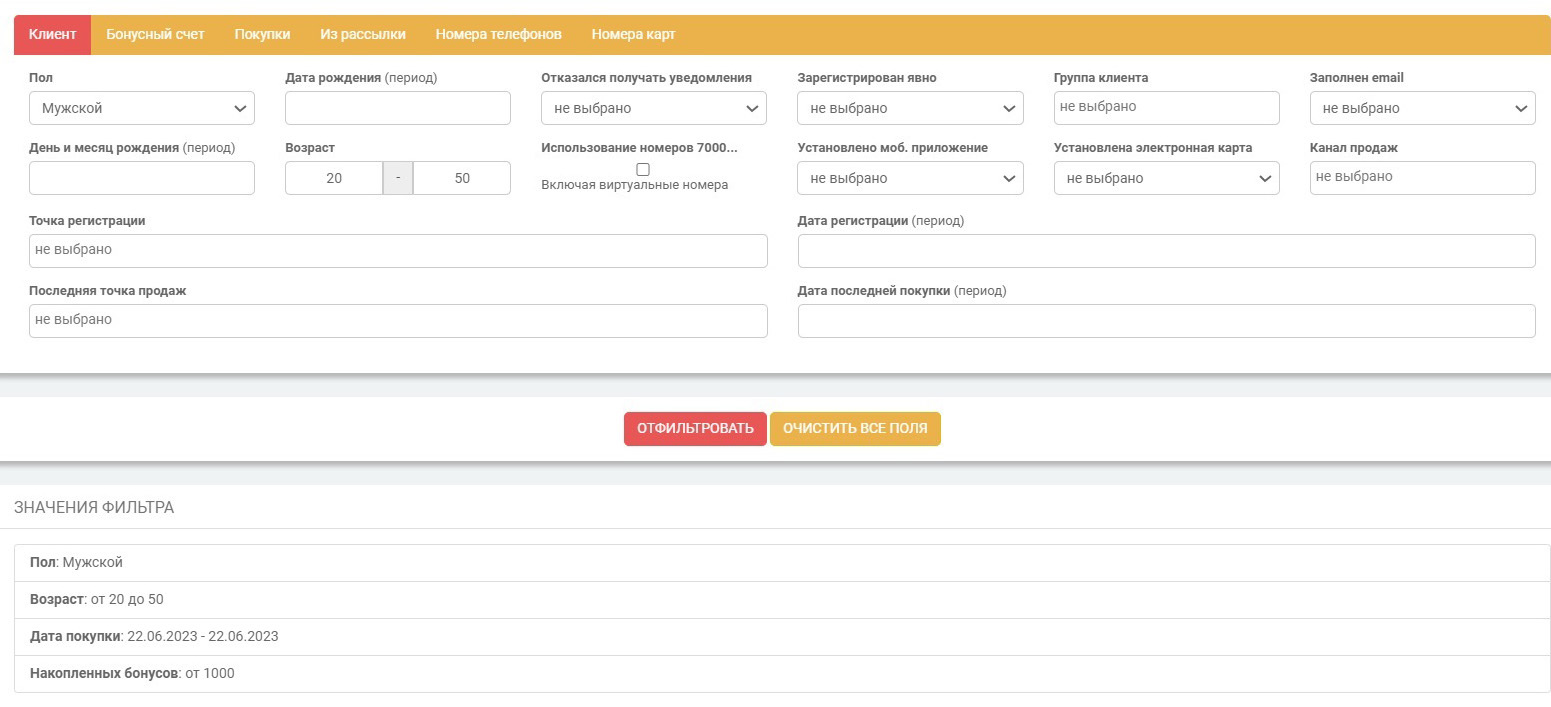The image size is (1551, 707).
Task: Select the Дата покупки 22.06.2023 row
Action: tap(782, 637)
